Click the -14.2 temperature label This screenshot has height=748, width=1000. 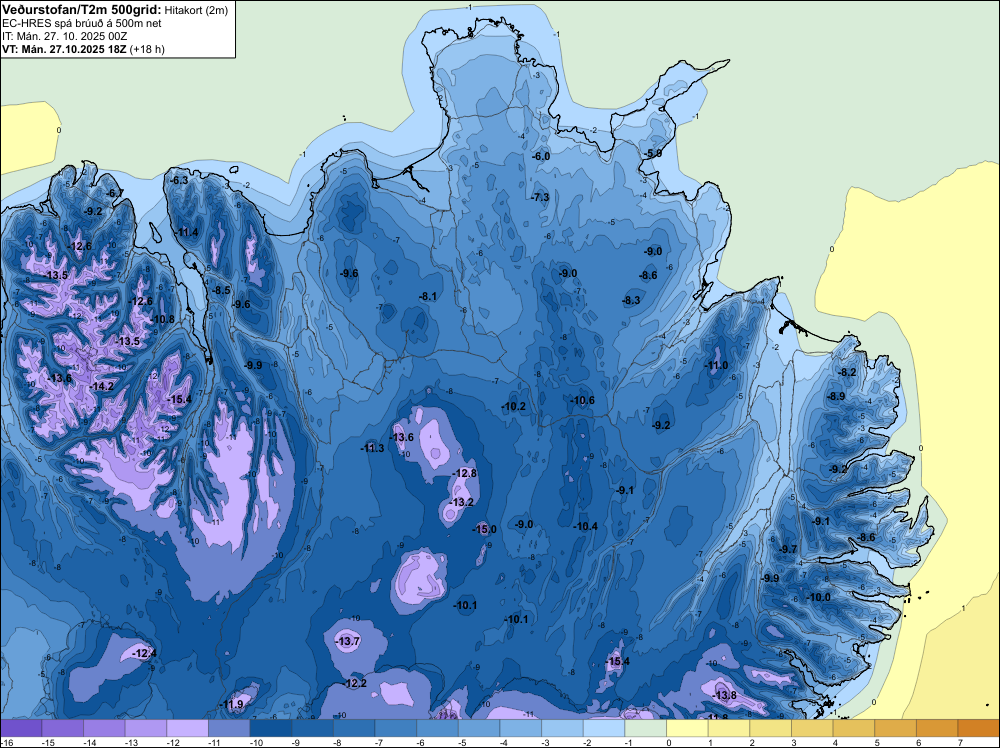tap(102, 386)
